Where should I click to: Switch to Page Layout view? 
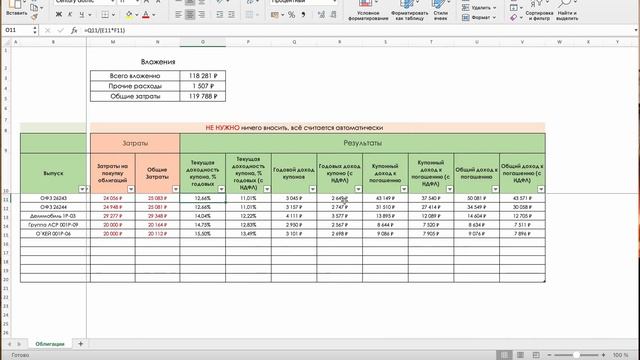(520, 355)
